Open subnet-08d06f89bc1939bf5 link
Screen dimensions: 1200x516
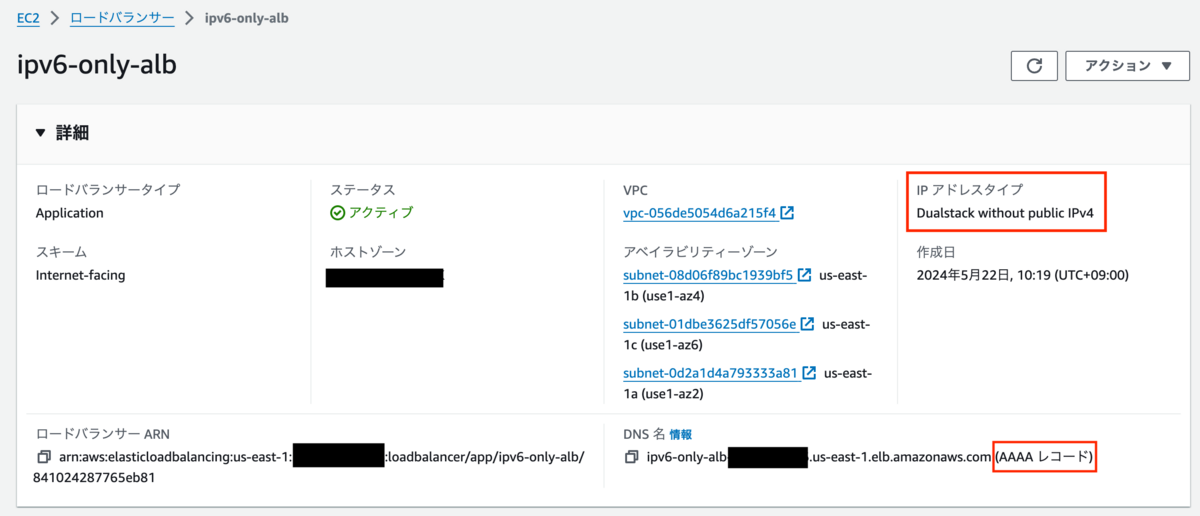click(708, 274)
